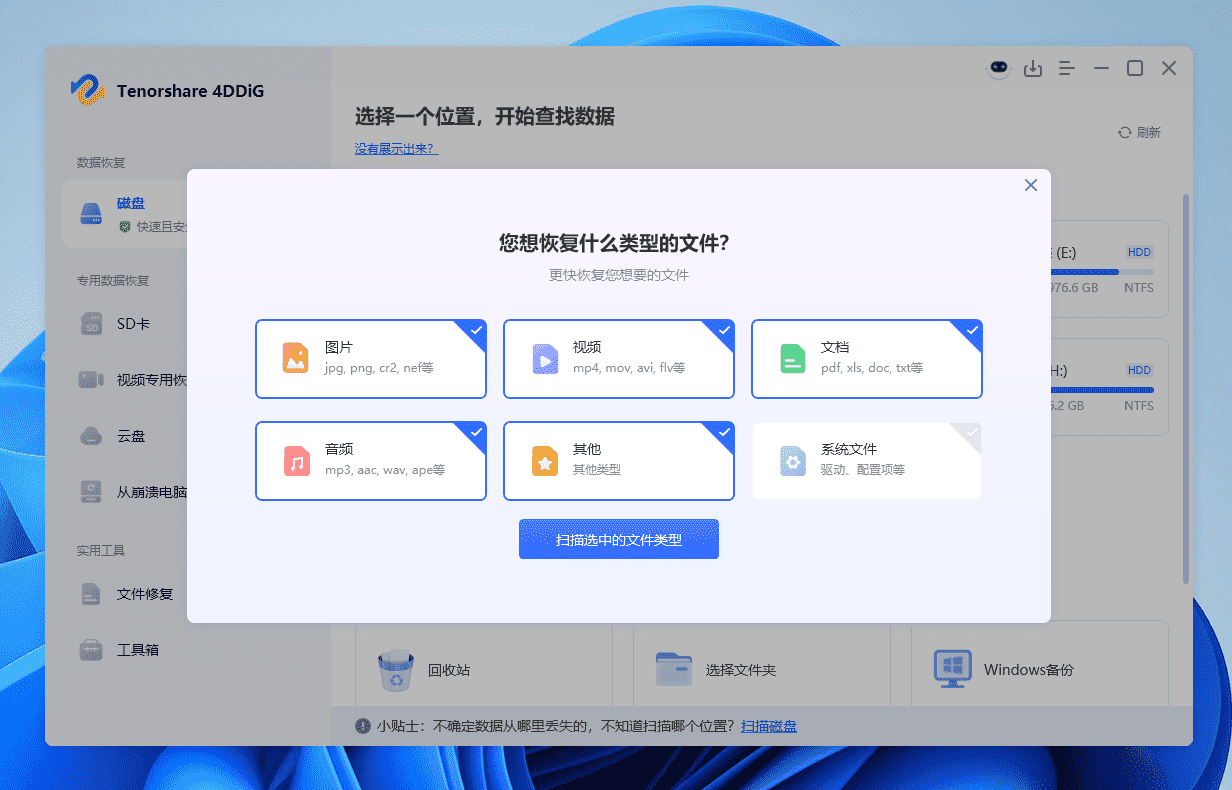Open the 扫描磁盘 link in the tip bar
This screenshot has width=1232, height=790.
click(768, 726)
